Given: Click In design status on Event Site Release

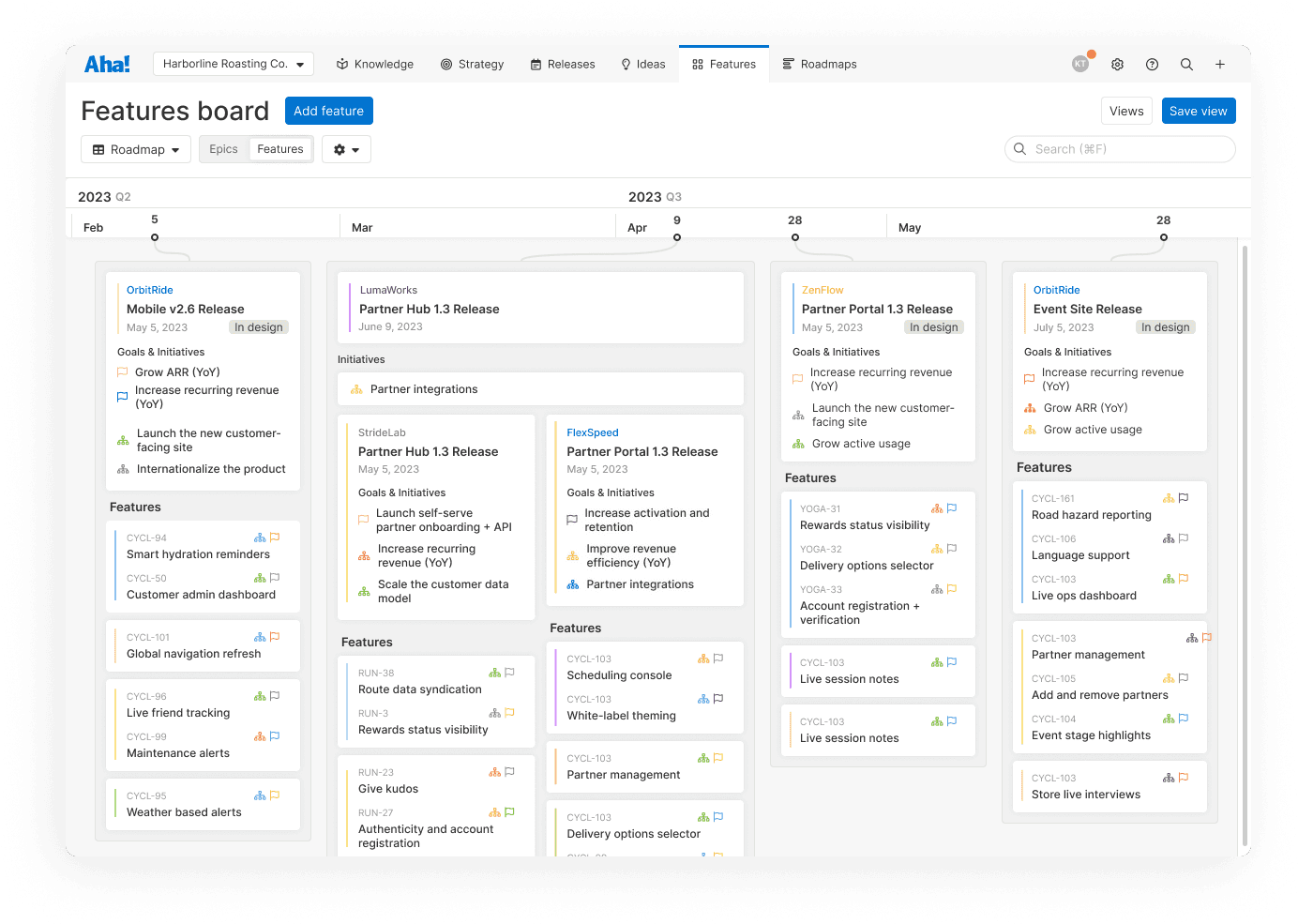Looking at the screenshot, I should click(1166, 327).
